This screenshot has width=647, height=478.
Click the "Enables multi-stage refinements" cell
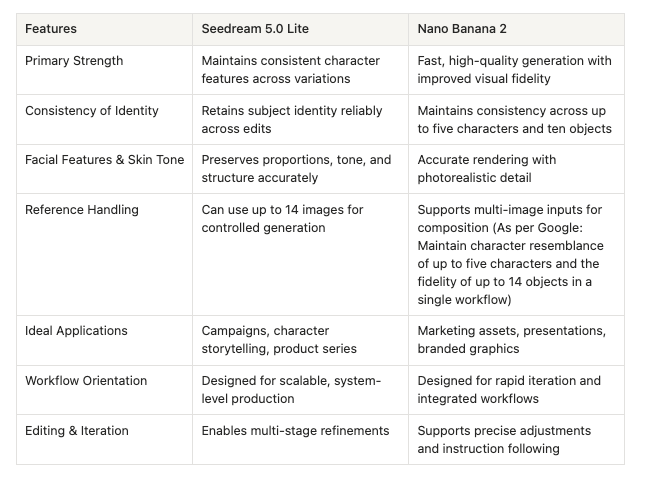pyautogui.click(x=295, y=431)
